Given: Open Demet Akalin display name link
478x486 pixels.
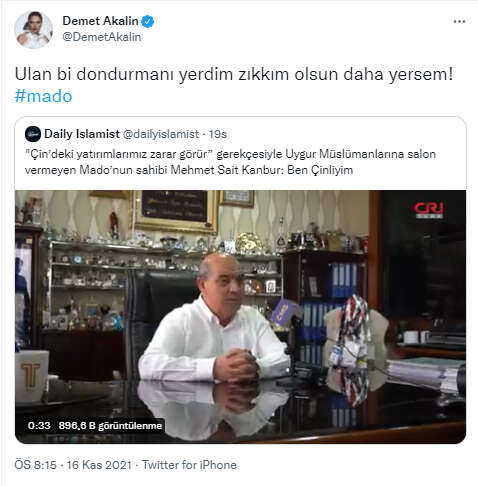Looking at the screenshot, I should tap(100, 21).
